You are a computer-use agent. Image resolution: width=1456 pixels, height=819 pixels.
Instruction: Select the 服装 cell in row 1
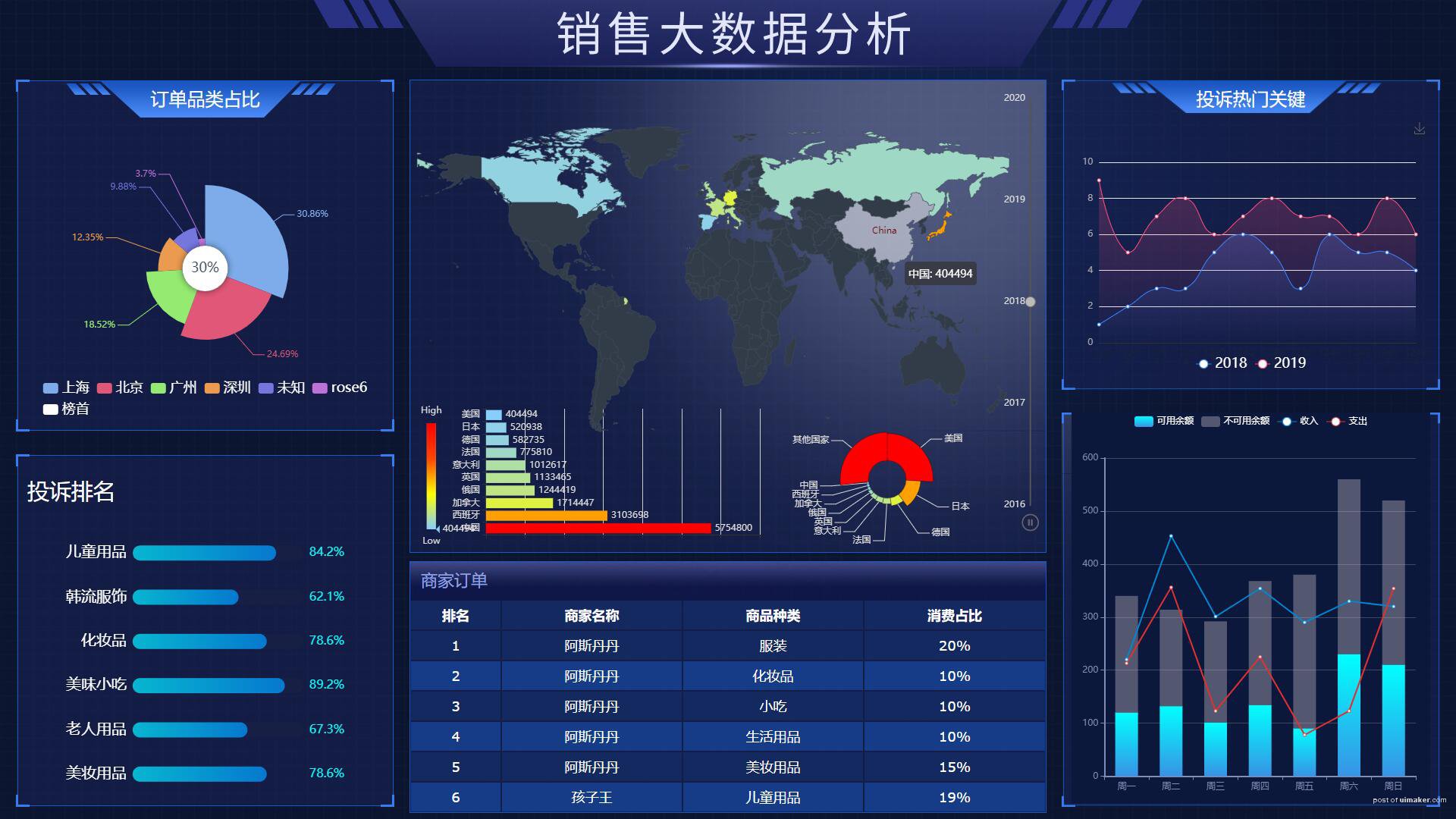[773, 646]
